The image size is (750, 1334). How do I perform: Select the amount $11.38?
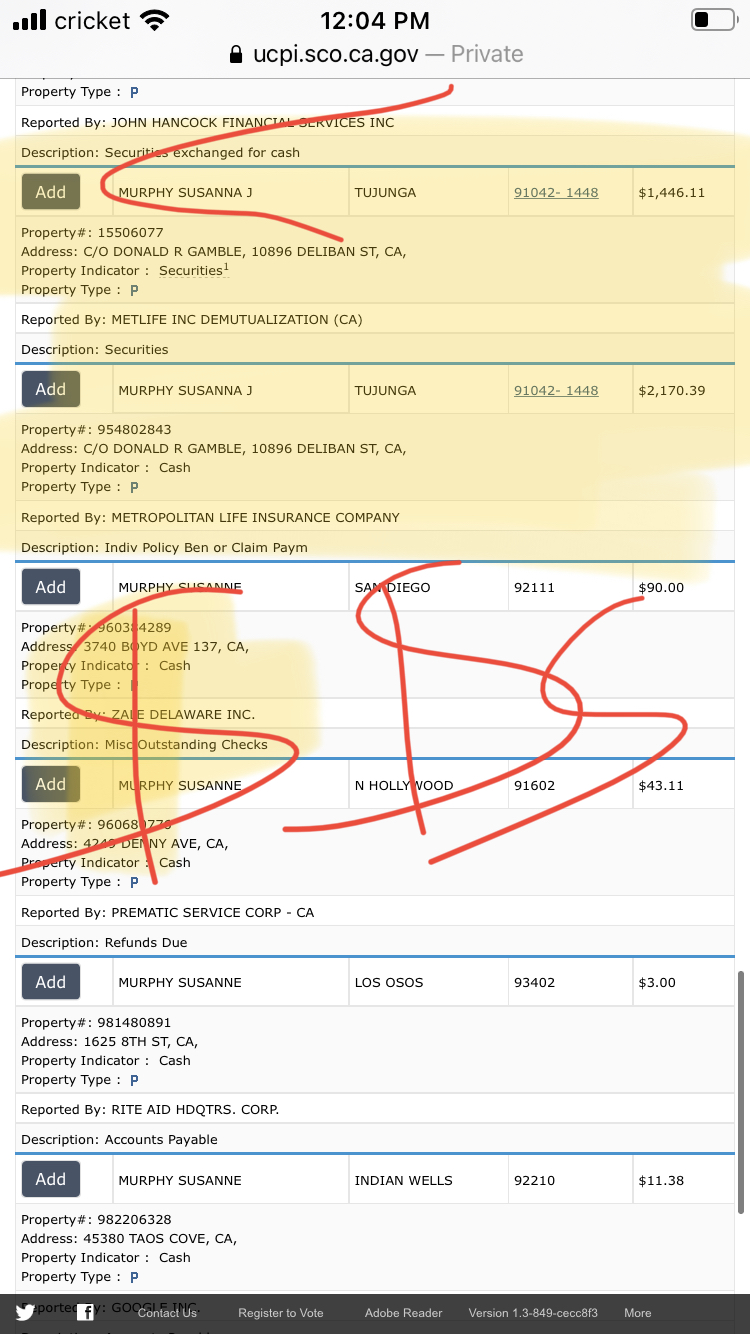[661, 1180]
